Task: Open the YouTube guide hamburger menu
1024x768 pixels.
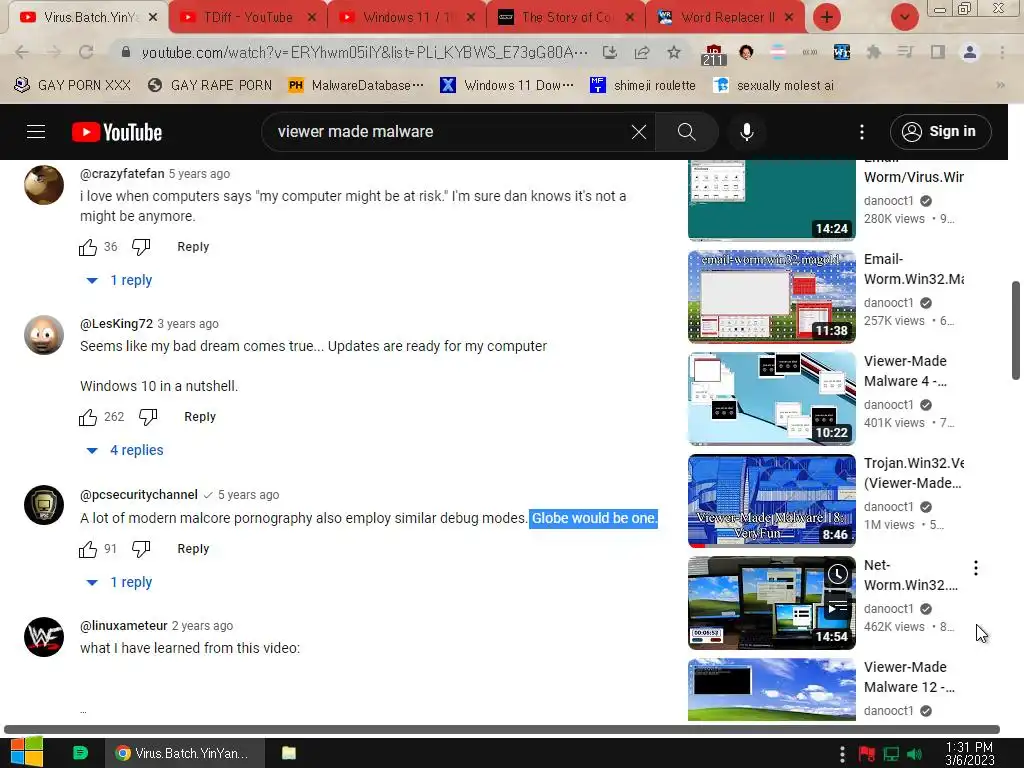Action: 36,132
